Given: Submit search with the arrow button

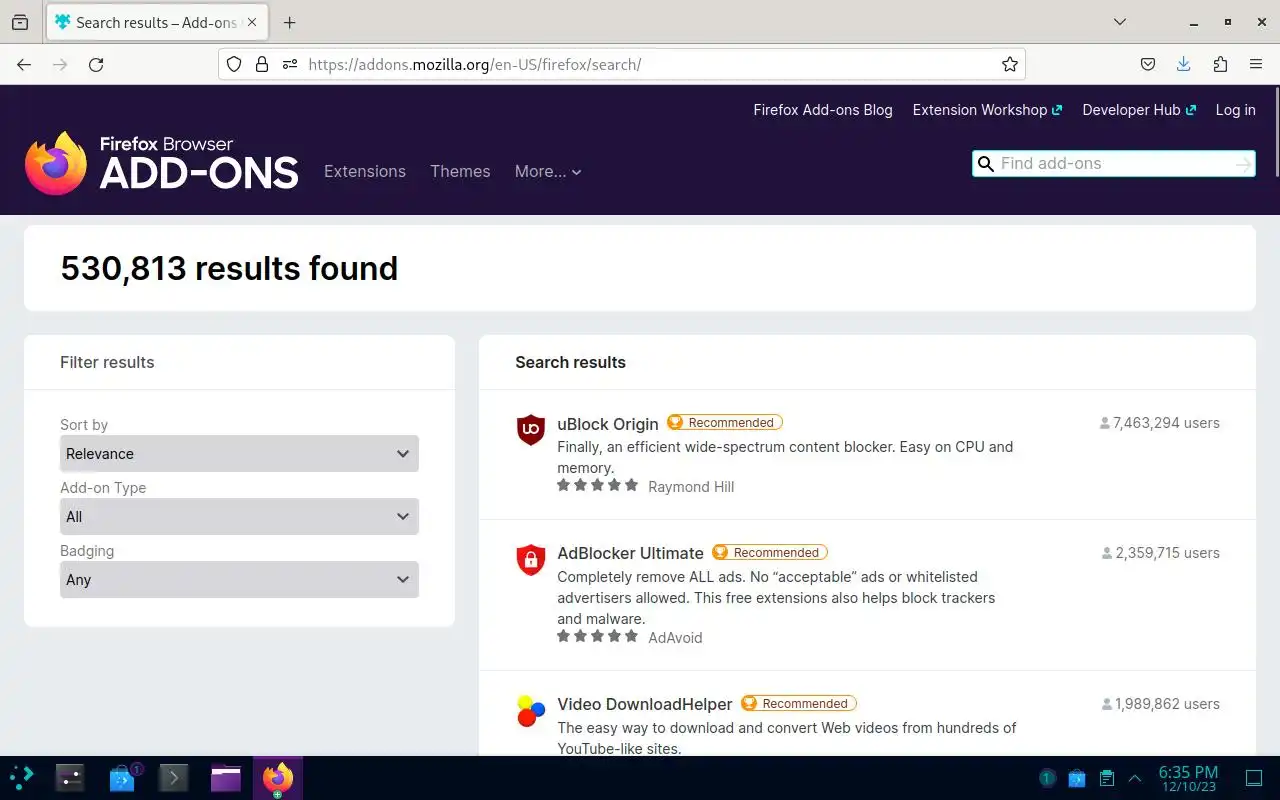Looking at the screenshot, I should (1243, 164).
